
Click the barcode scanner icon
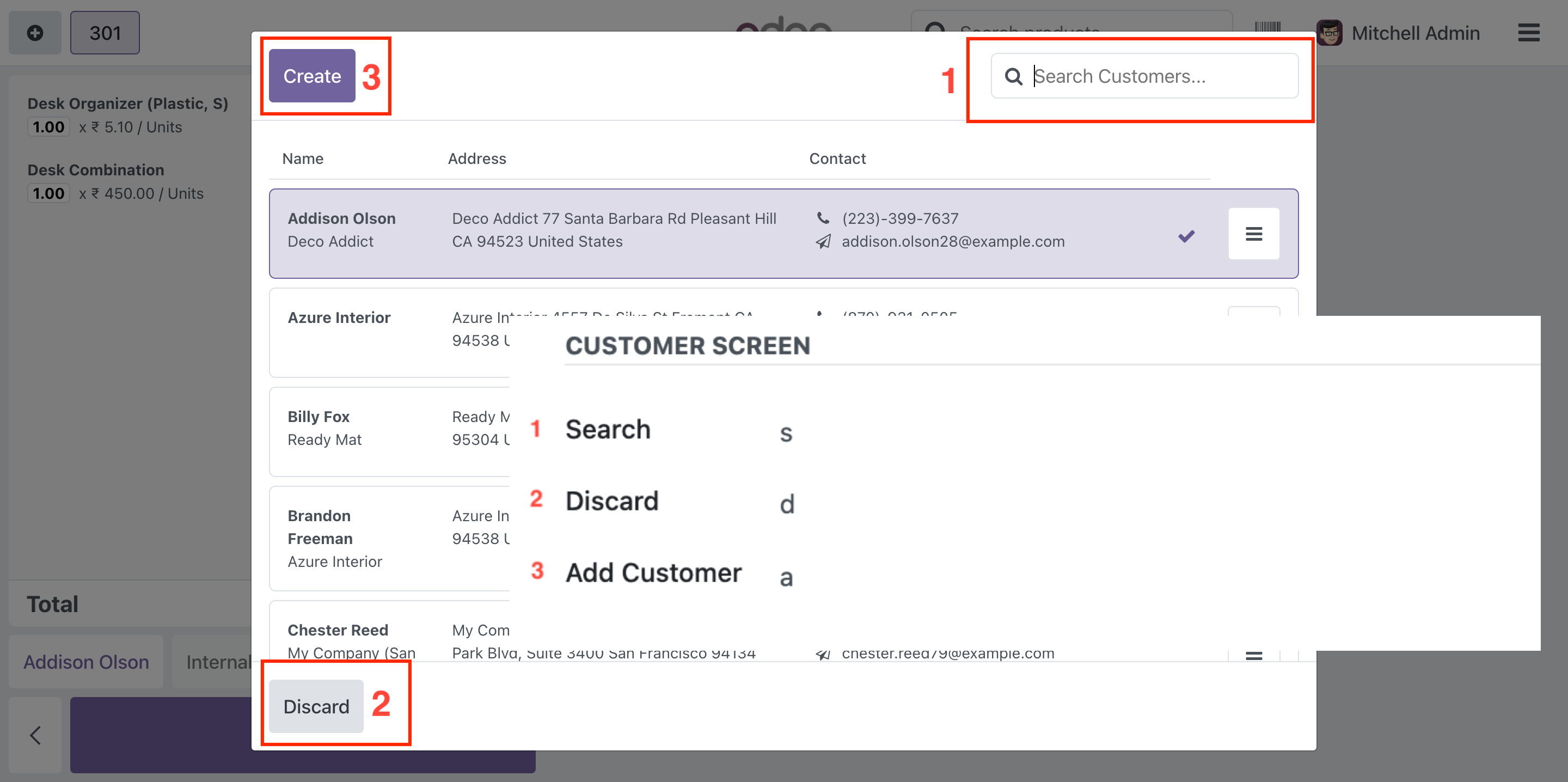click(x=1267, y=27)
